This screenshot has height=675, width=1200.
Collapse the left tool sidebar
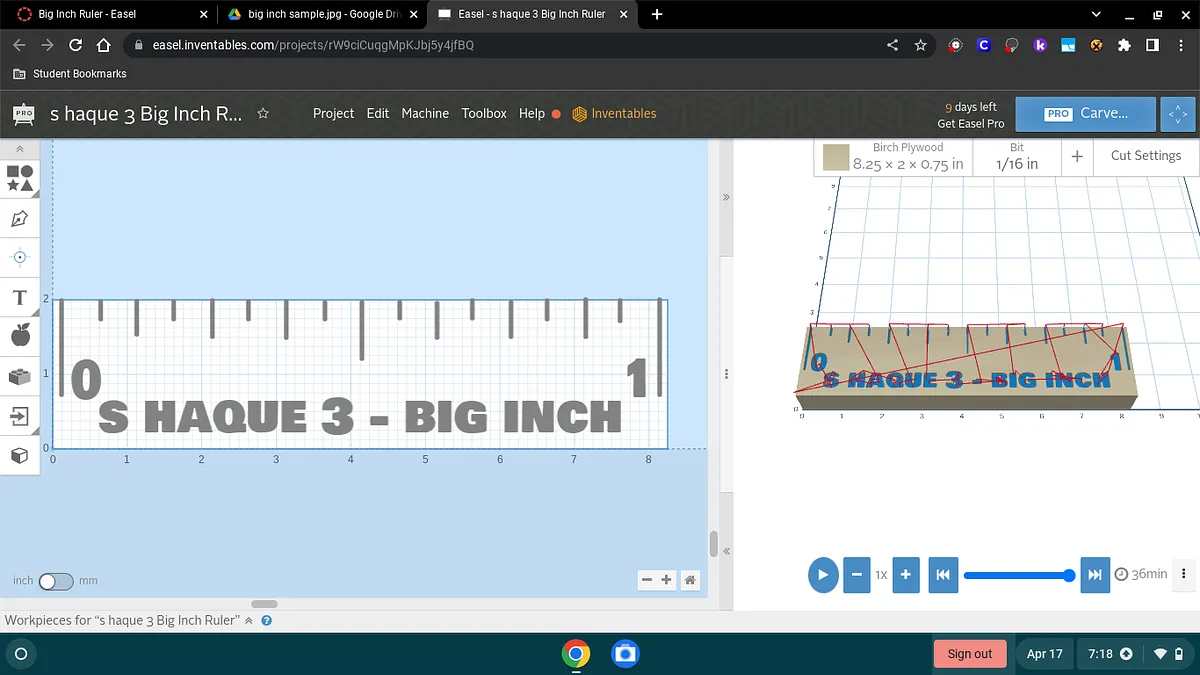point(20,149)
